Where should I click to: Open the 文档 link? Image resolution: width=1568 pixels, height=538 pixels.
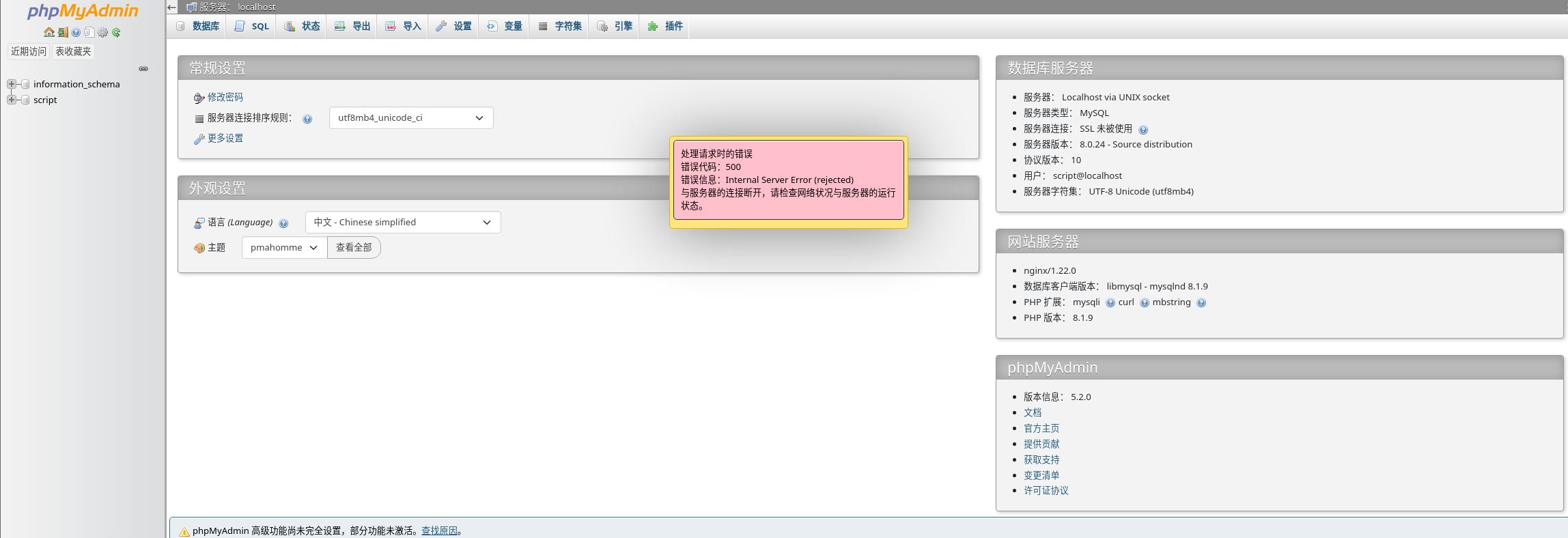(x=1033, y=412)
